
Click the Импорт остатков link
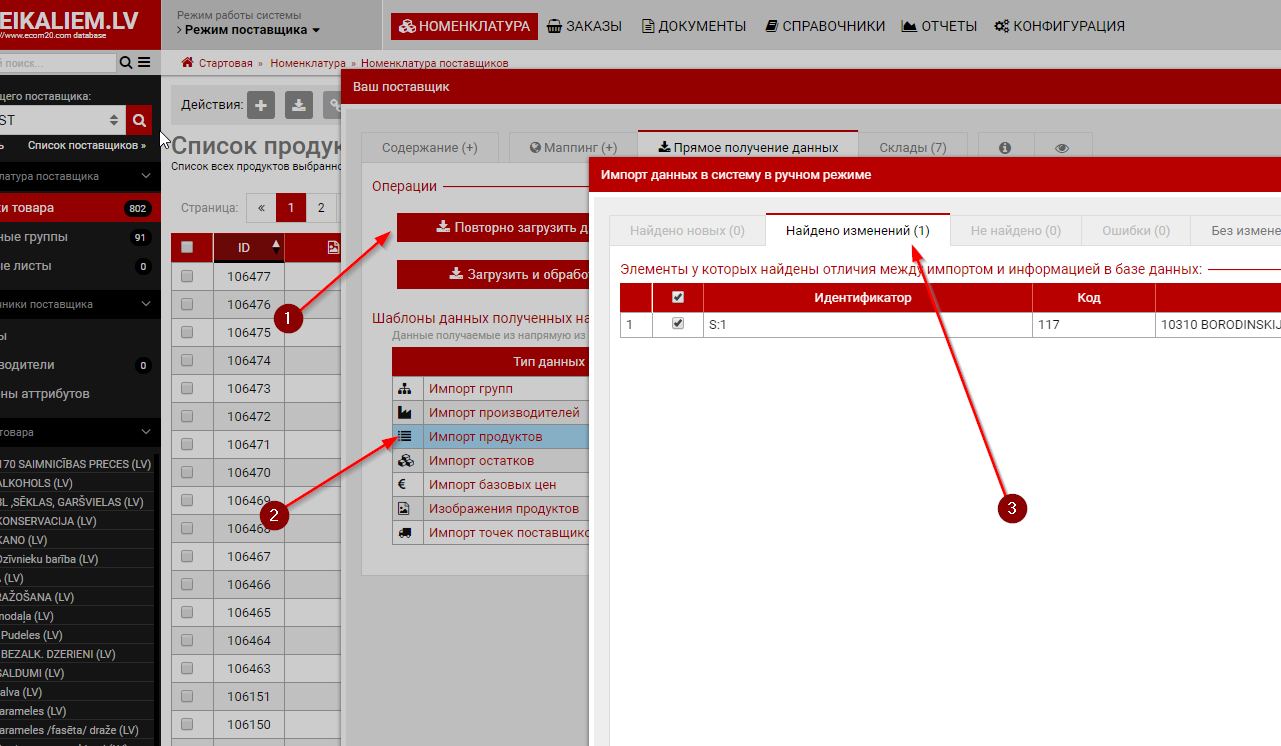point(481,461)
